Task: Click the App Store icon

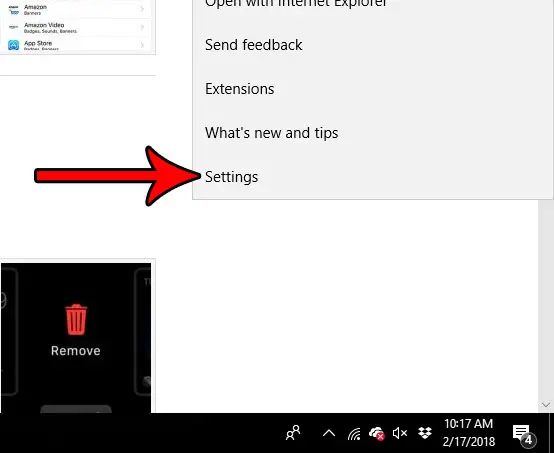Action: (13, 45)
